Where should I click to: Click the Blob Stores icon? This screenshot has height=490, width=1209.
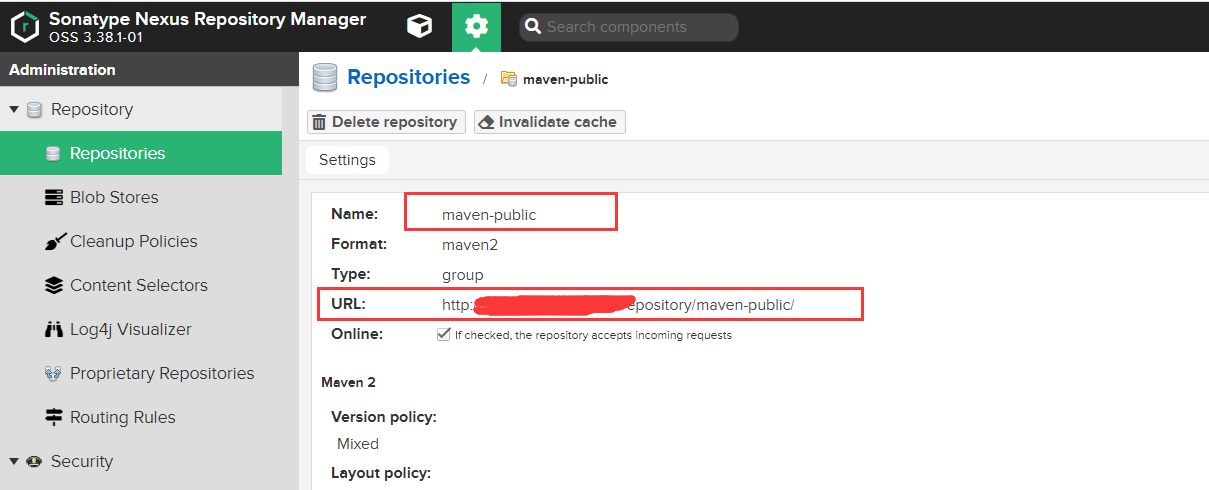point(54,197)
